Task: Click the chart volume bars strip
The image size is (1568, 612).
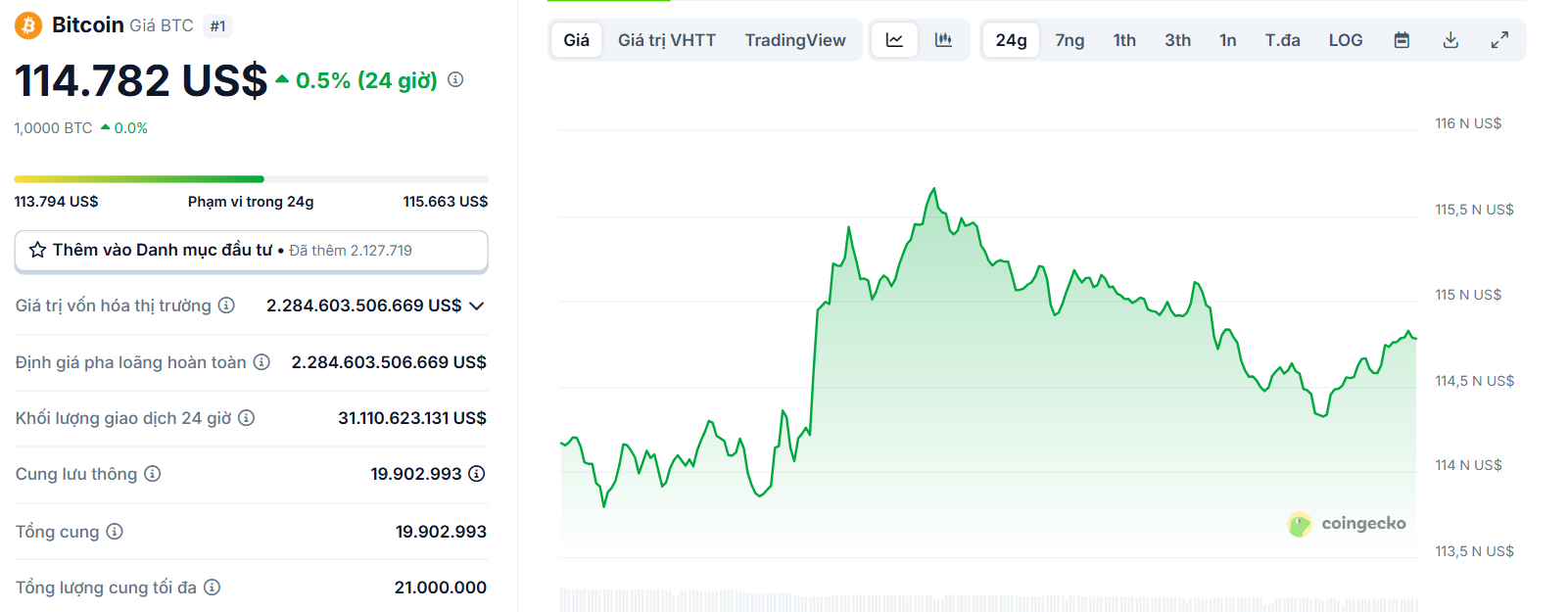Action: (x=988, y=599)
